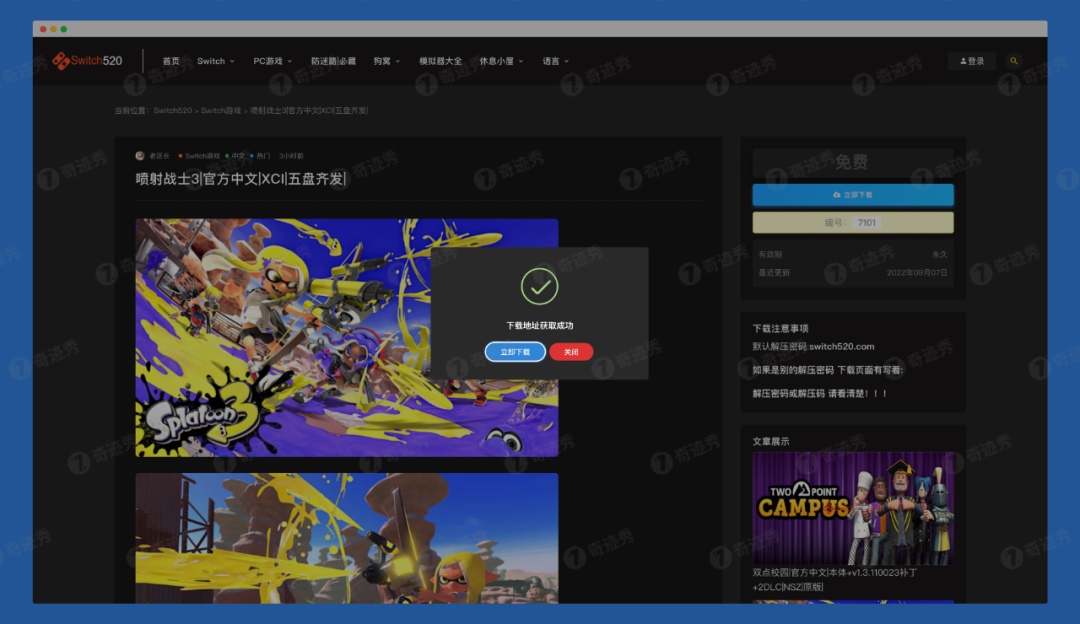Click the 下载注意事项 heading
The image size is (1080, 624).
click(780, 329)
